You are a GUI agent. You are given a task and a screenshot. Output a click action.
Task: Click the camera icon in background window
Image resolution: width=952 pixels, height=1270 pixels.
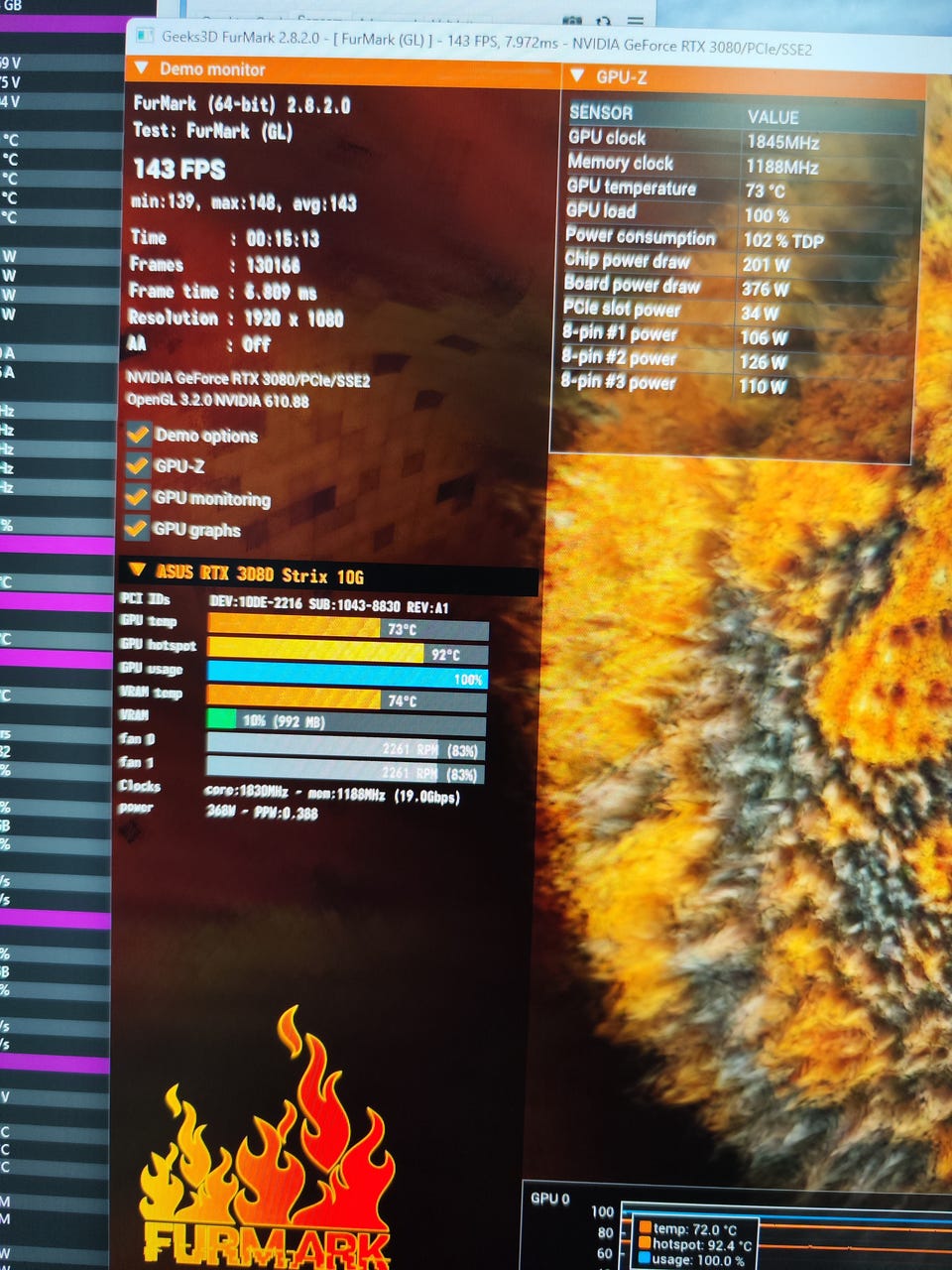pos(571,20)
